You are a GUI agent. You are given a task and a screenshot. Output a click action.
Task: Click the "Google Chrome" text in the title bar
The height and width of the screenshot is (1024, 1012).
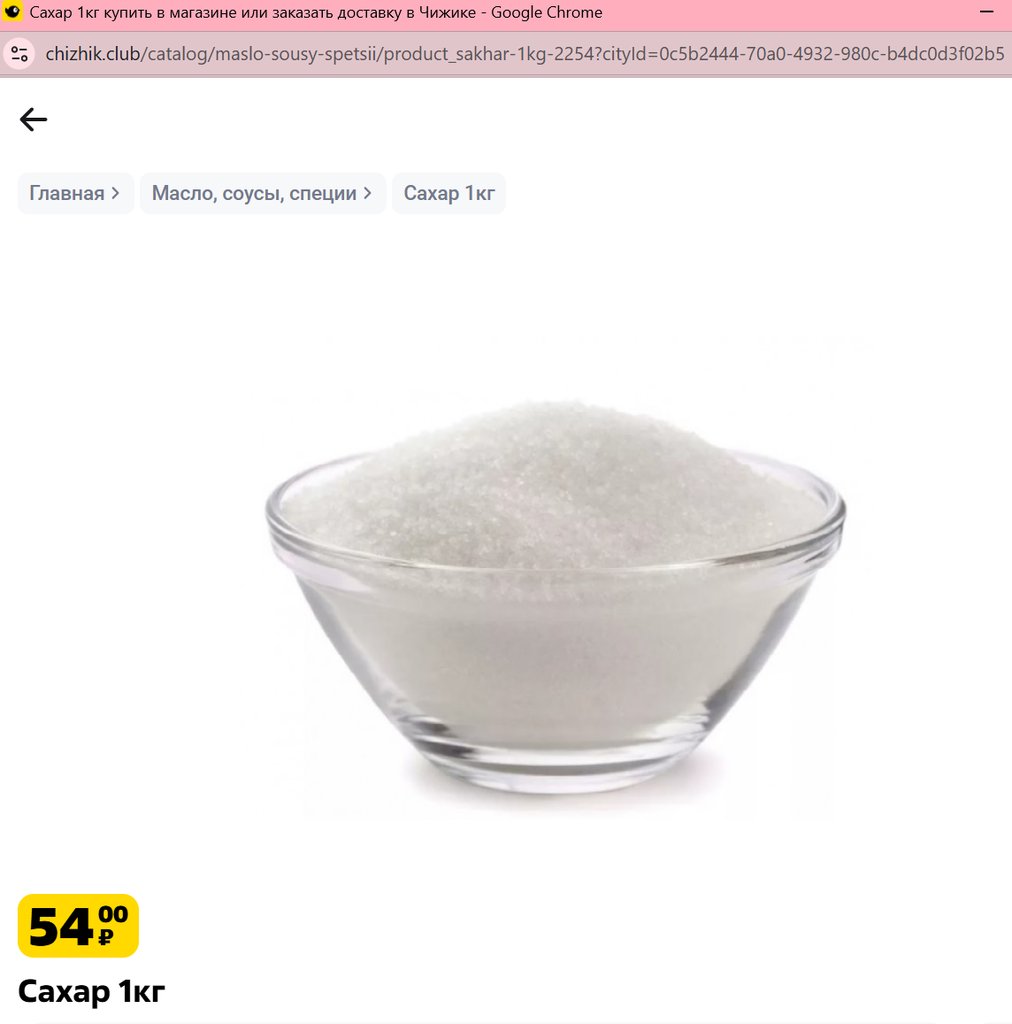[546, 12]
